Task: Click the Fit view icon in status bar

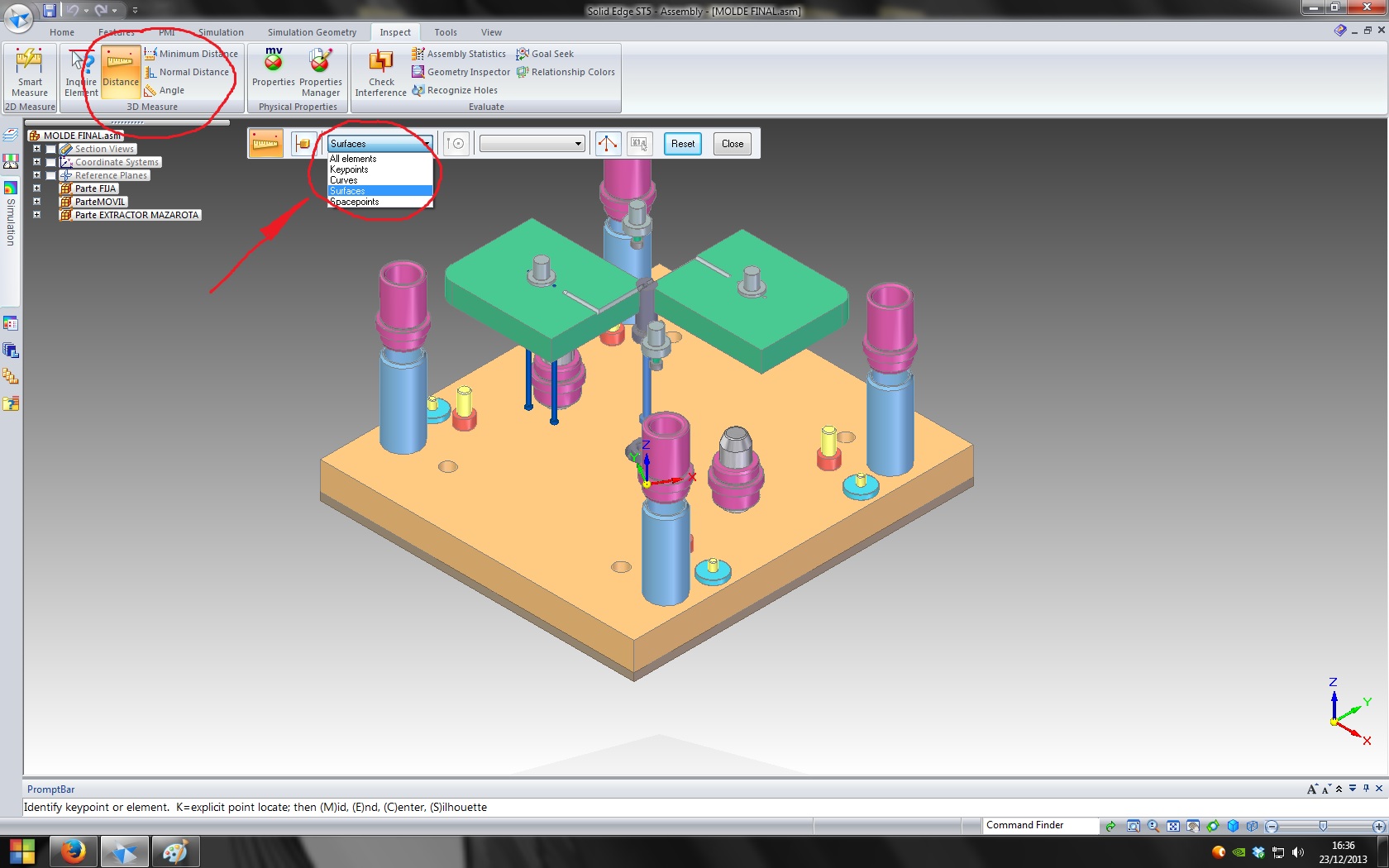Action: pos(1173,826)
